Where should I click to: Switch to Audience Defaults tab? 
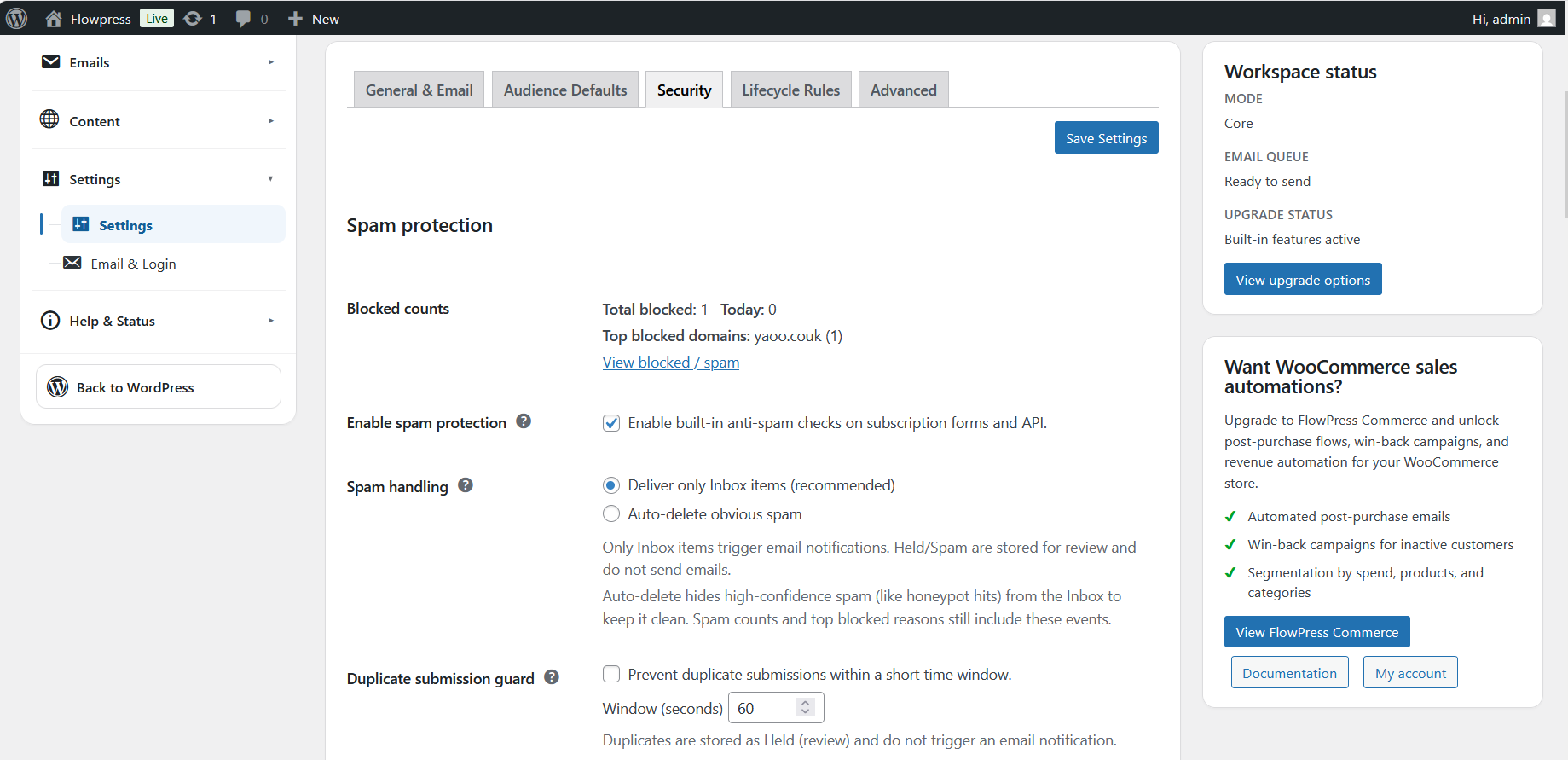click(565, 90)
